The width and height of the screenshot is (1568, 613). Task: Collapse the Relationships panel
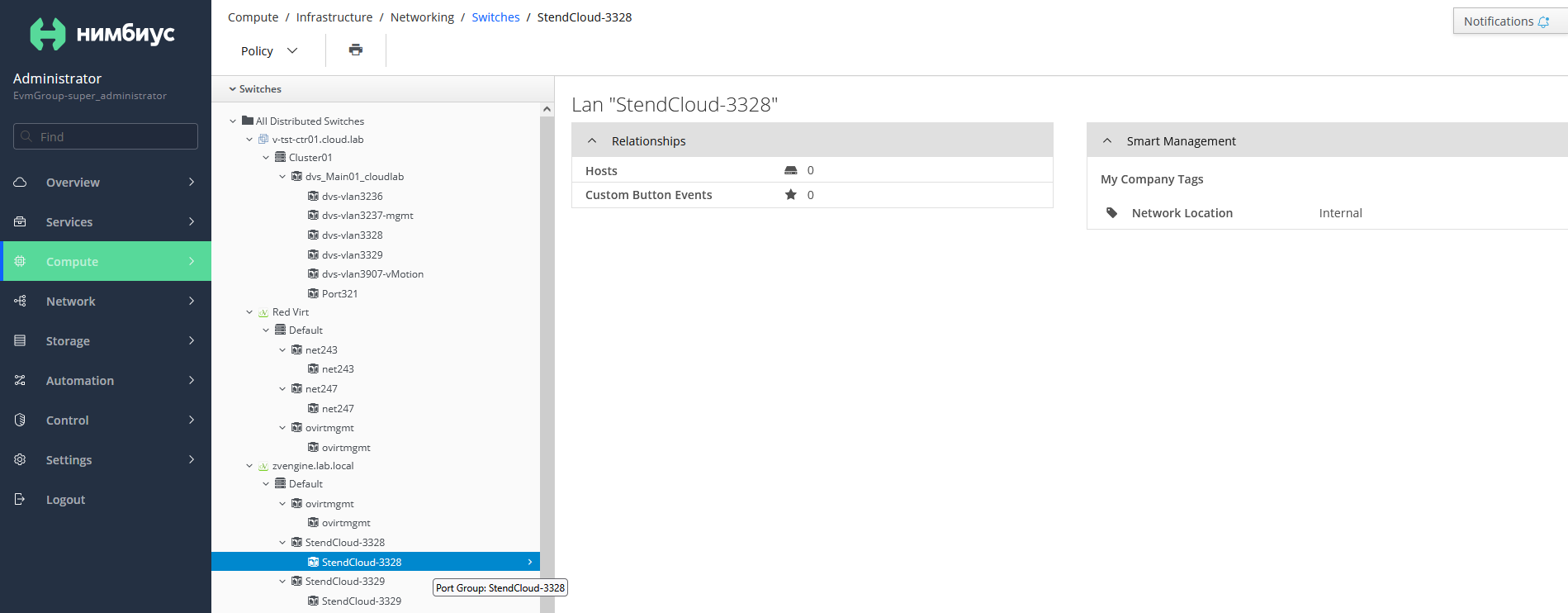point(592,141)
